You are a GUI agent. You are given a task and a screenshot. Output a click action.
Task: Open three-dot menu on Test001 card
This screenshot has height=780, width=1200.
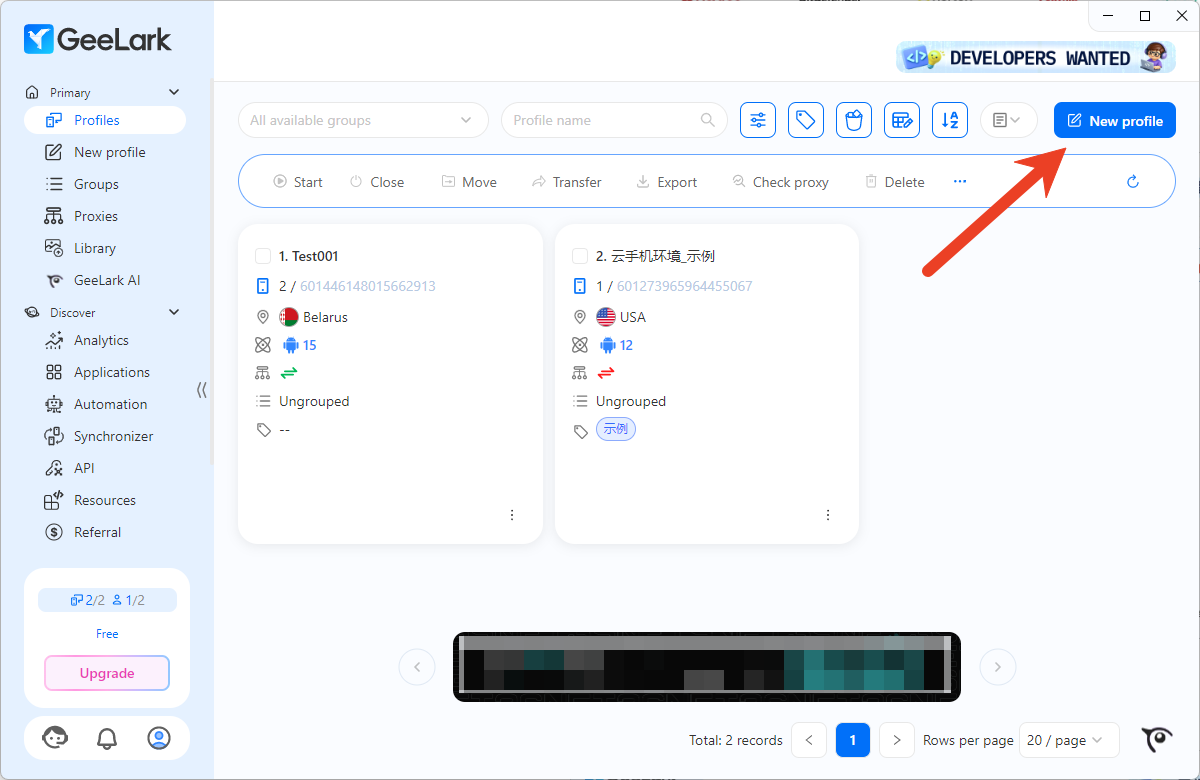[512, 515]
